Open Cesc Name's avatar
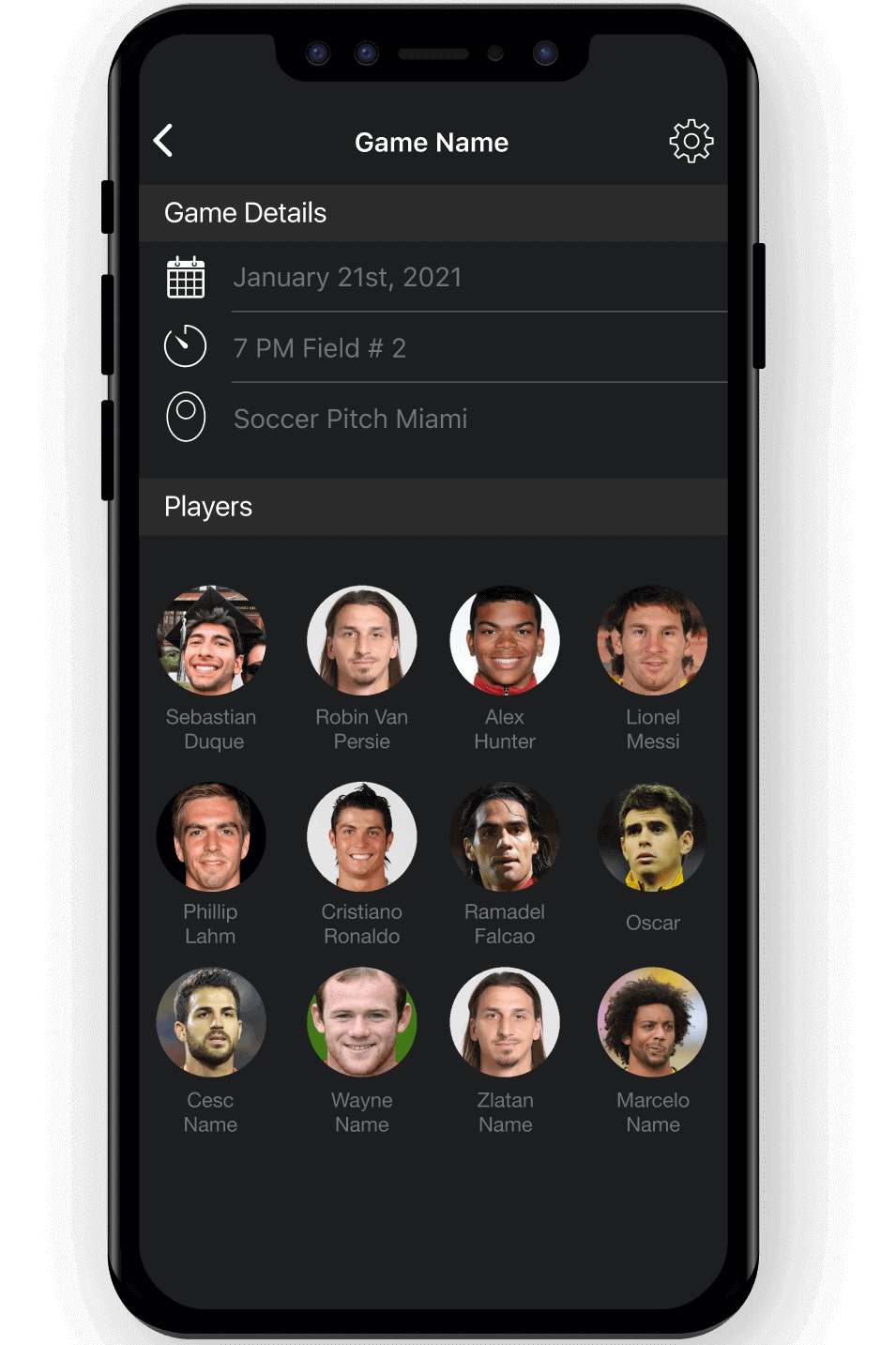The width and height of the screenshot is (896, 1345). coord(211,1022)
